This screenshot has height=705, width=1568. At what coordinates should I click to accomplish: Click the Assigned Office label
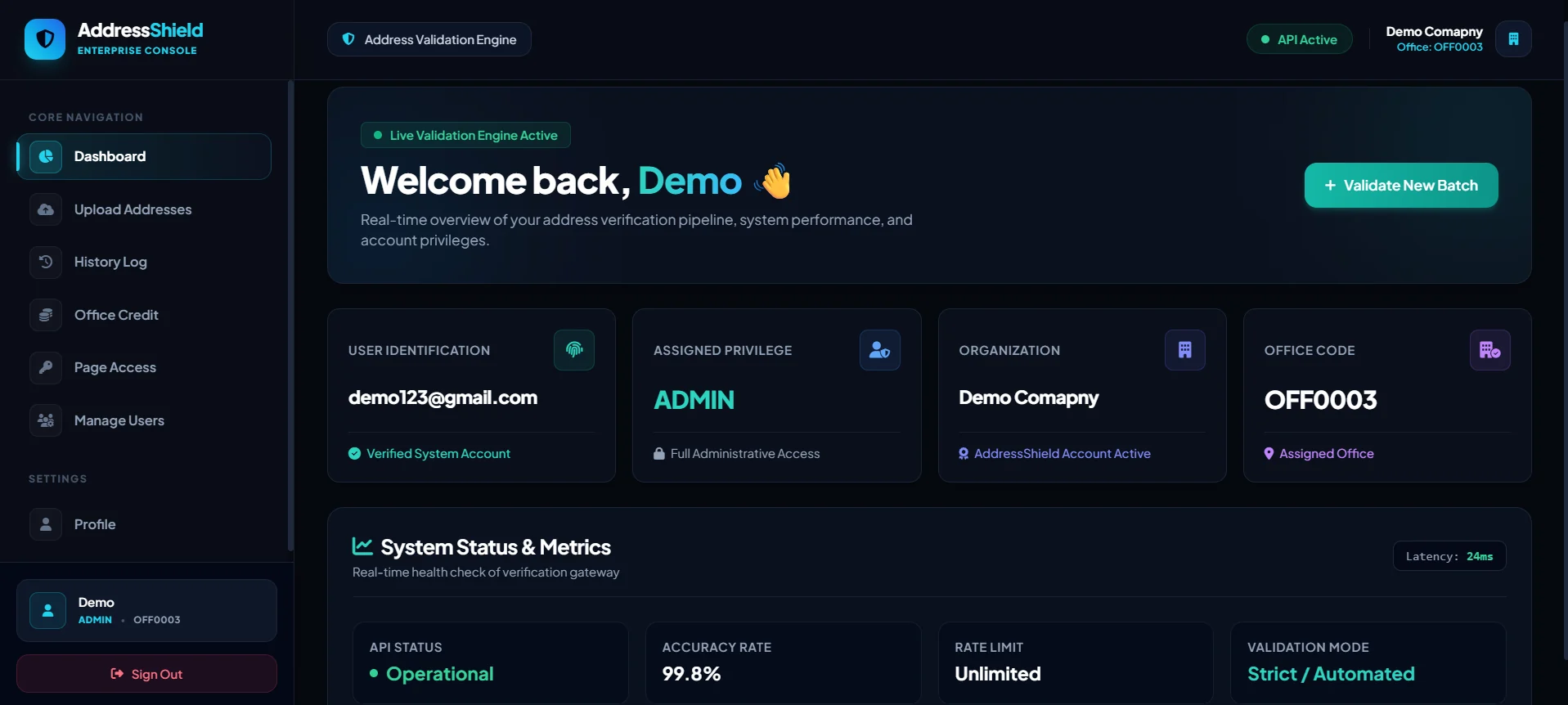coord(1327,454)
